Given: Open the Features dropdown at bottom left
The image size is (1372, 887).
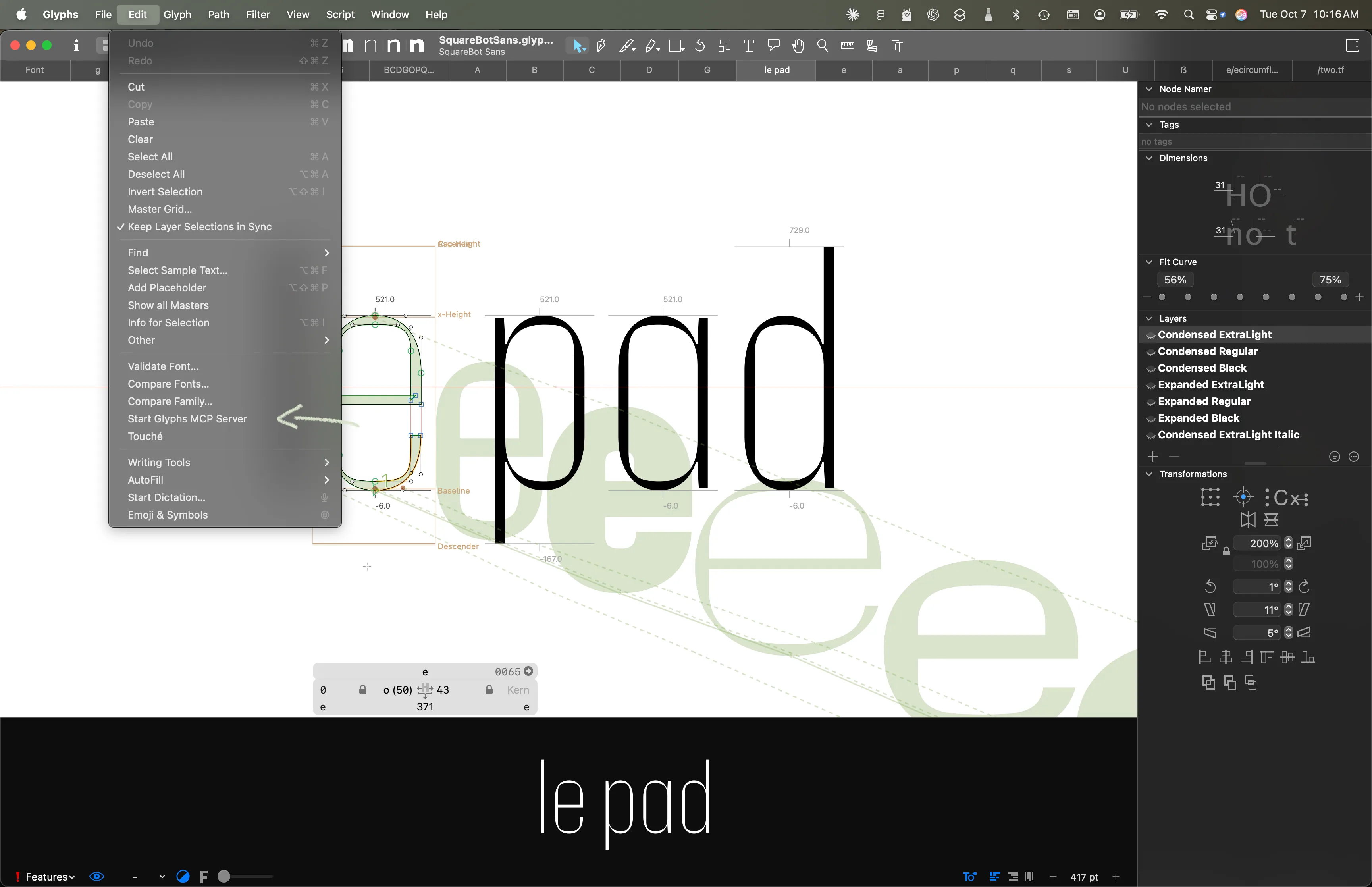Looking at the screenshot, I should [x=50, y=877].
